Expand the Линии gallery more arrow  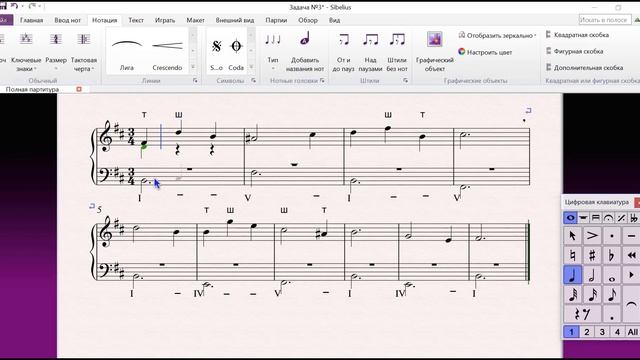[193, 67]
